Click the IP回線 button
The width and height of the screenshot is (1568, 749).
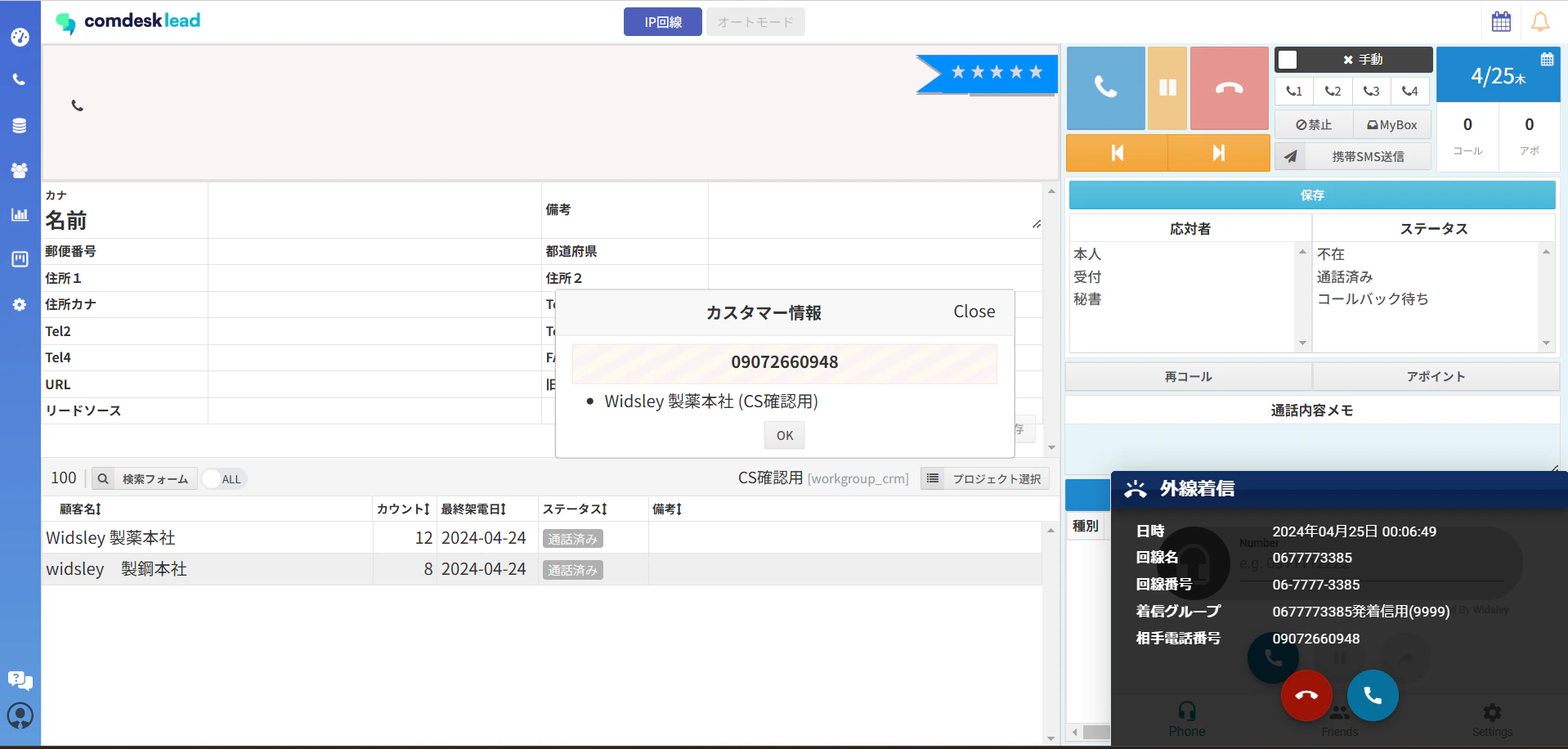(663, 22)
